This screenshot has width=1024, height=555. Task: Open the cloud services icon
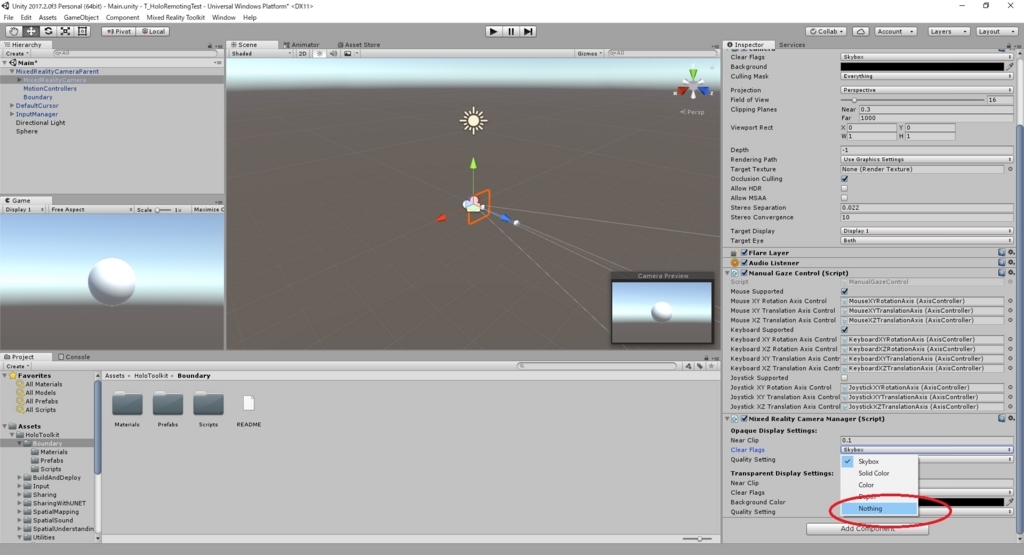(x=861, y=31)
